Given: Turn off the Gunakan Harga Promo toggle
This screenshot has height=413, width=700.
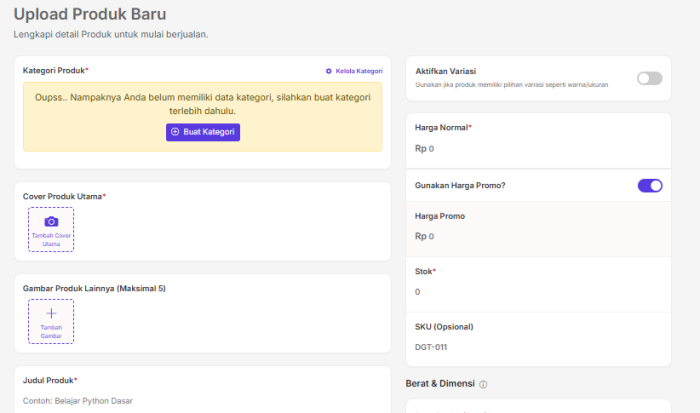Looking at the screenshot, I should pos(650,186).
